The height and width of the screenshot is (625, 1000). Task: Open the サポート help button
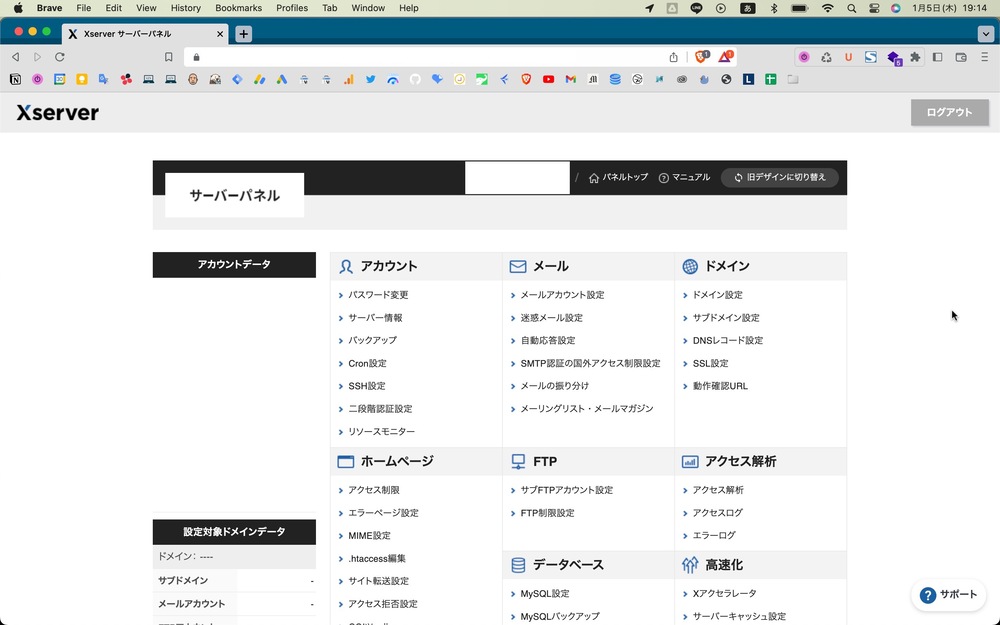point(948,595)
